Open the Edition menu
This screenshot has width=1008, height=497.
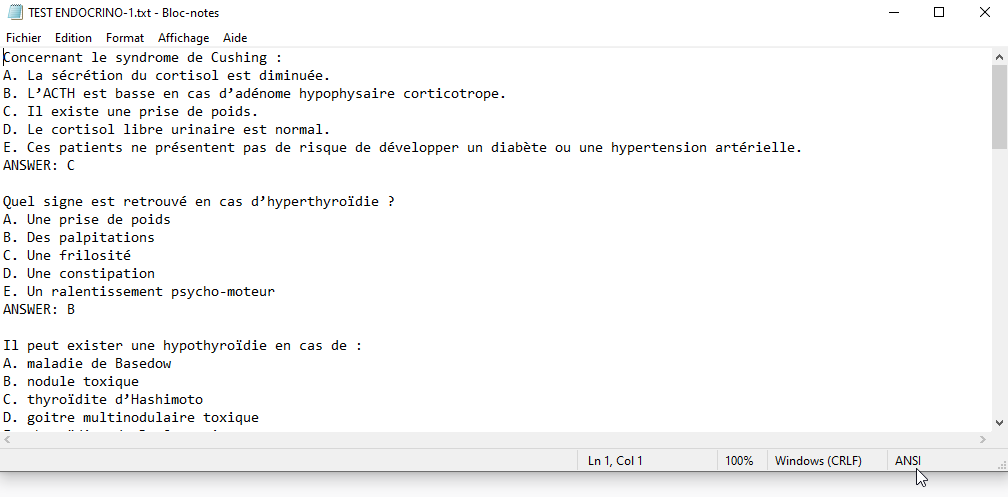pos(73,38)
